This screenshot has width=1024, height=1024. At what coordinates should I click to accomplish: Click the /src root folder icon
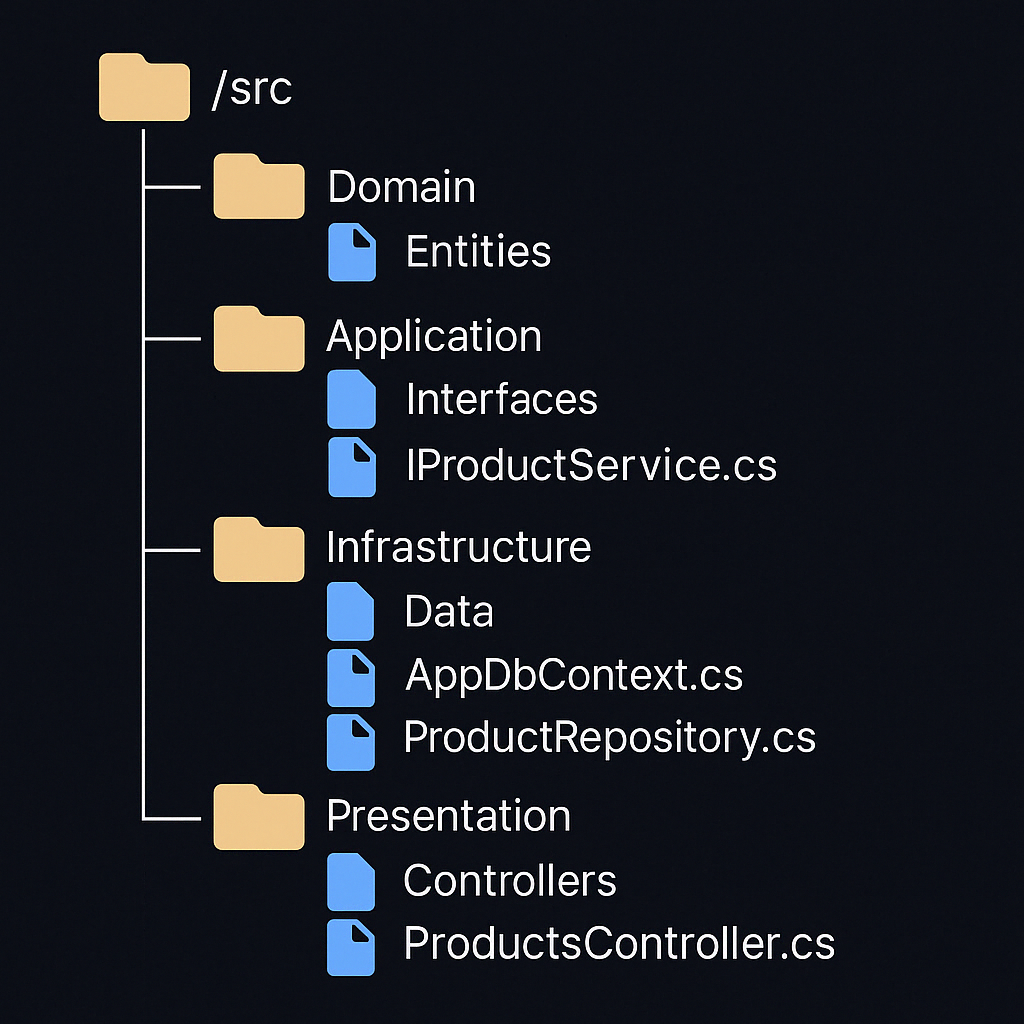pyautogui.click(x=144, y=87)
